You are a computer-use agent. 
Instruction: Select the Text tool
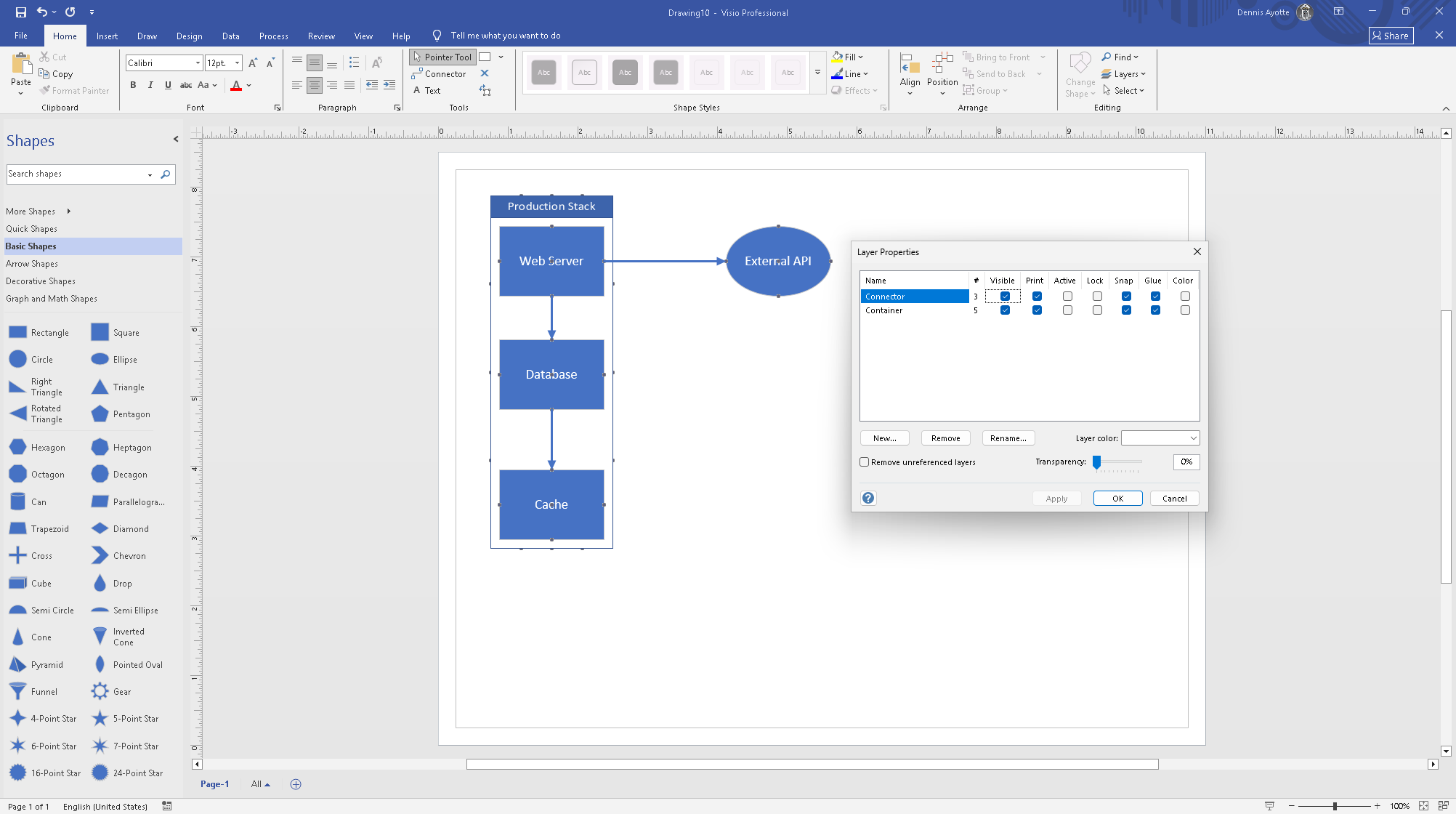427,90
